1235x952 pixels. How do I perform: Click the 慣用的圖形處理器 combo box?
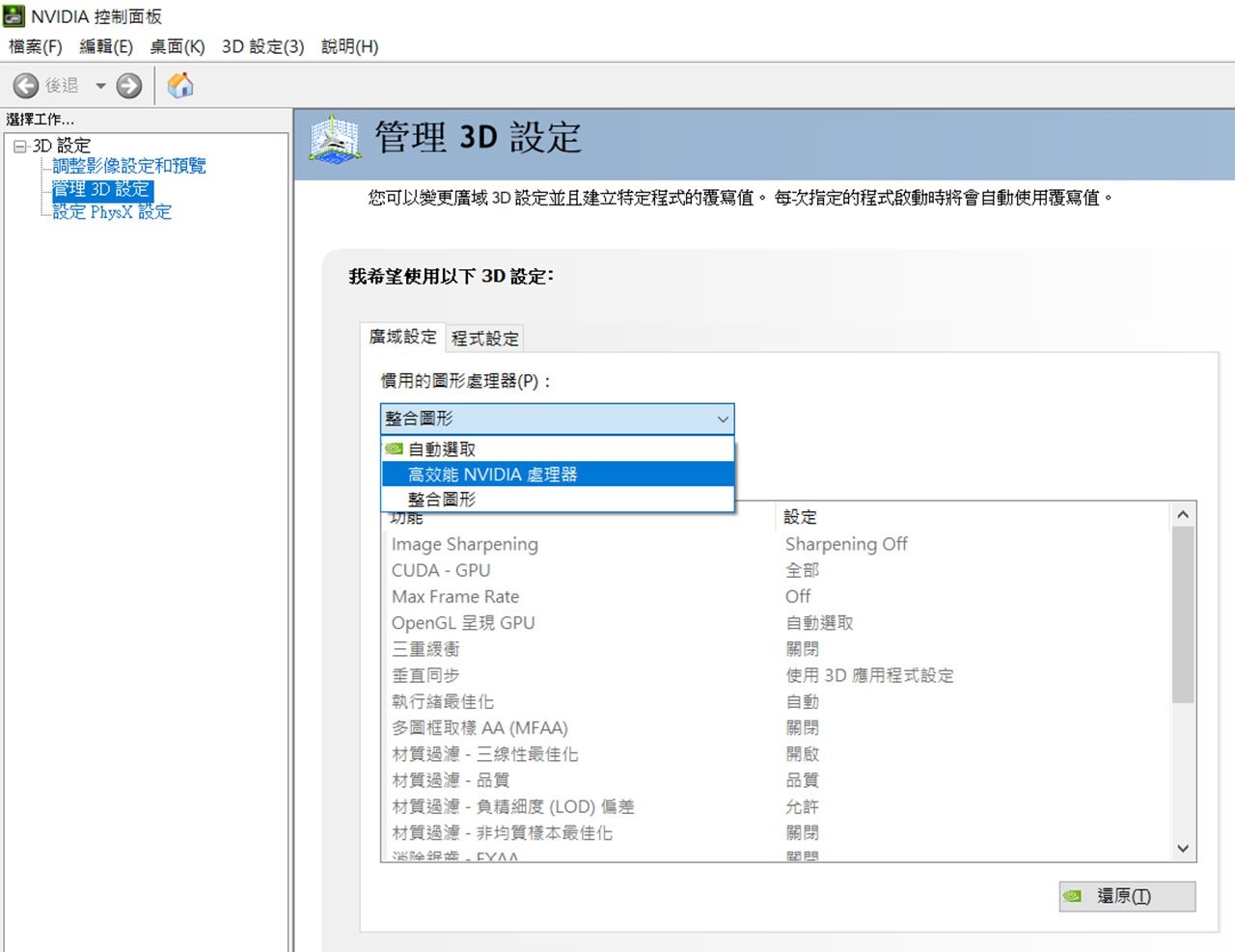pos(558,419)
